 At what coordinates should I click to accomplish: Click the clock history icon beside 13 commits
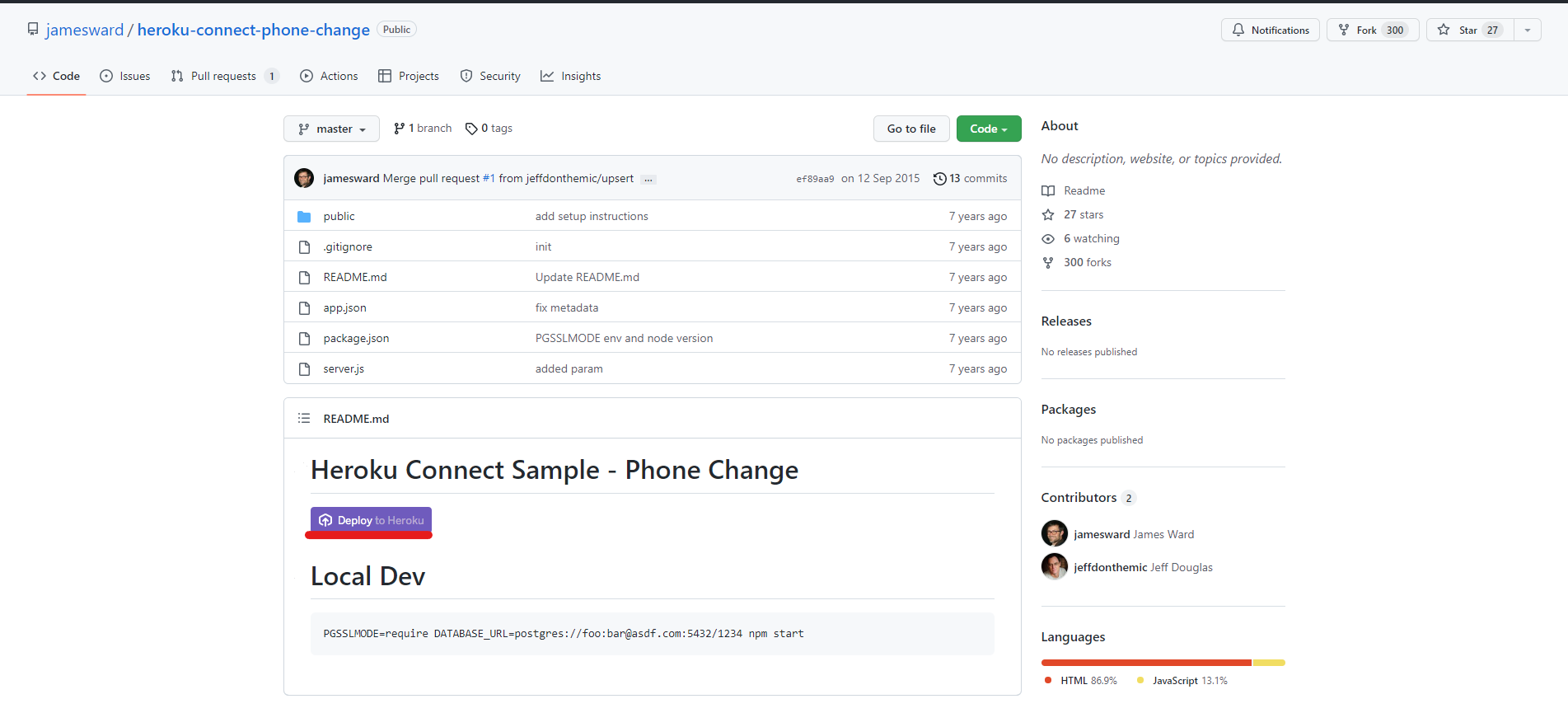tap(939, 179)
